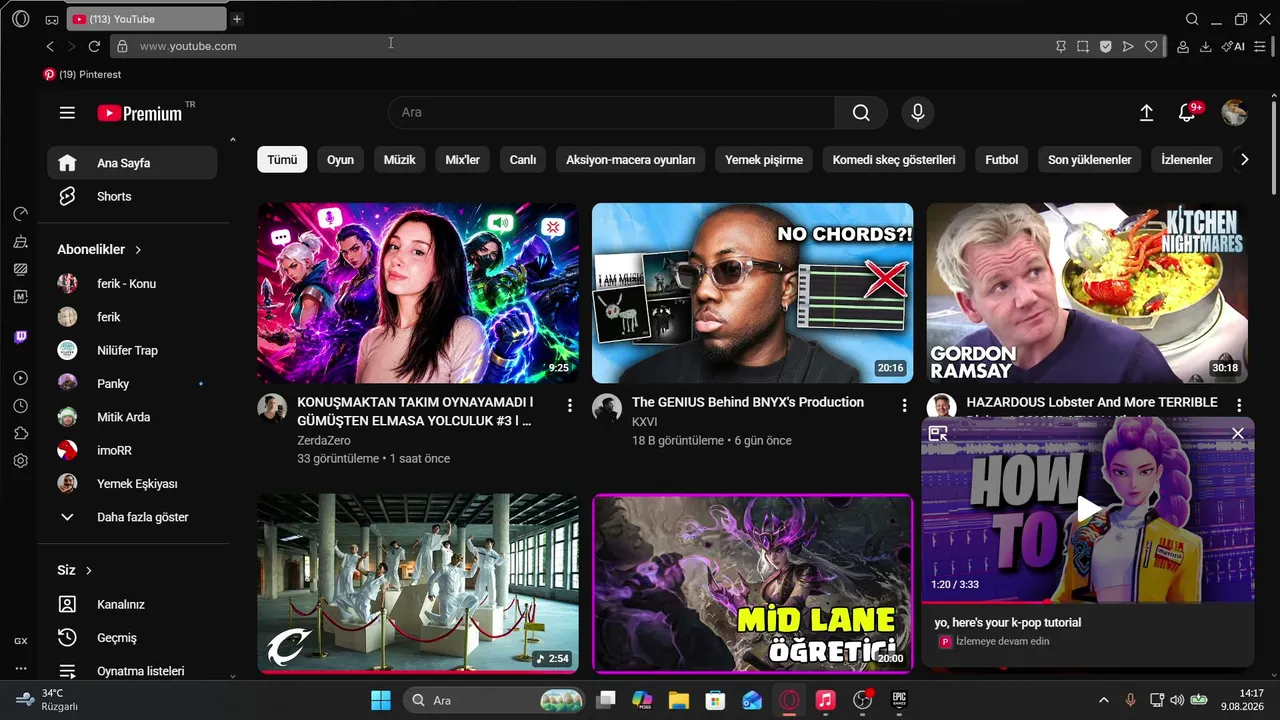Add page to bookmarks with heart icon

[1151, 46]
